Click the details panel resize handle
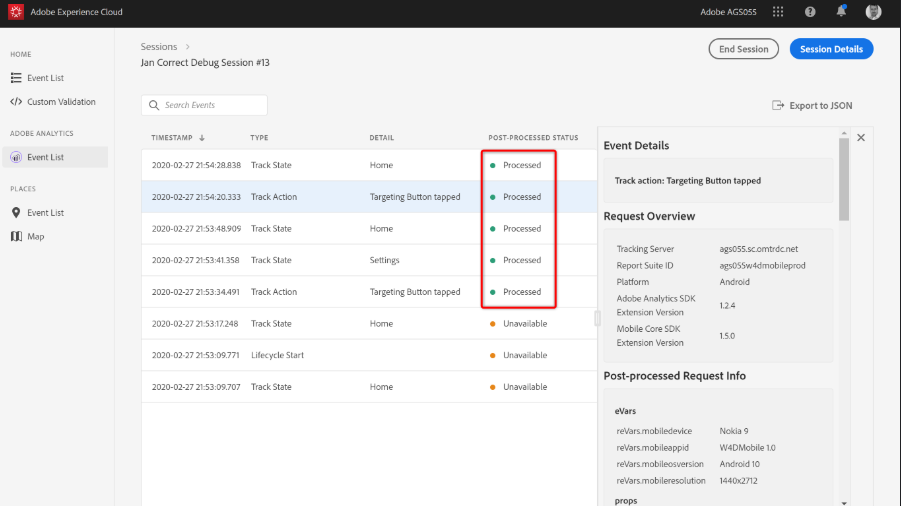 [x=597, y=318]
